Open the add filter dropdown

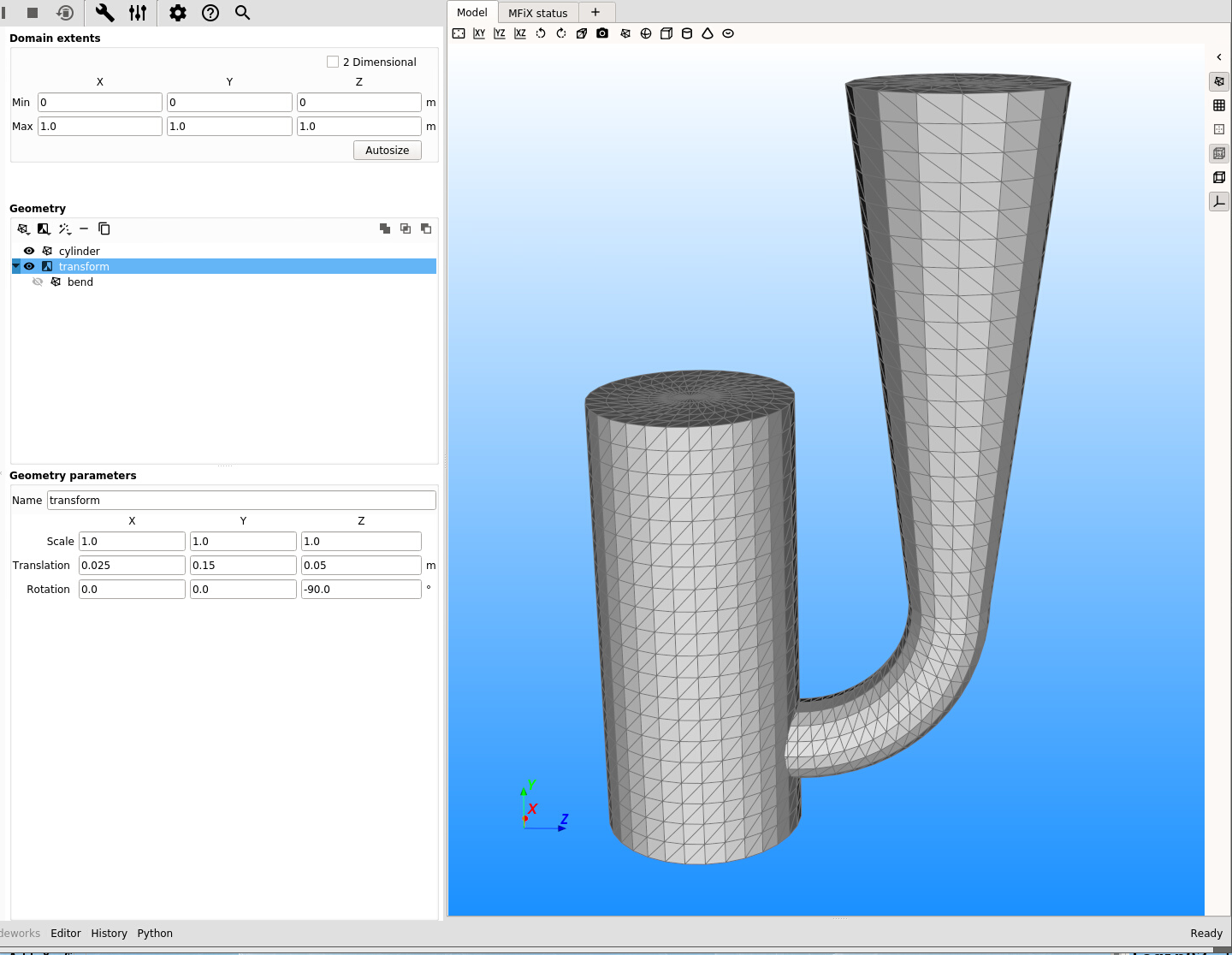[44, 228]
